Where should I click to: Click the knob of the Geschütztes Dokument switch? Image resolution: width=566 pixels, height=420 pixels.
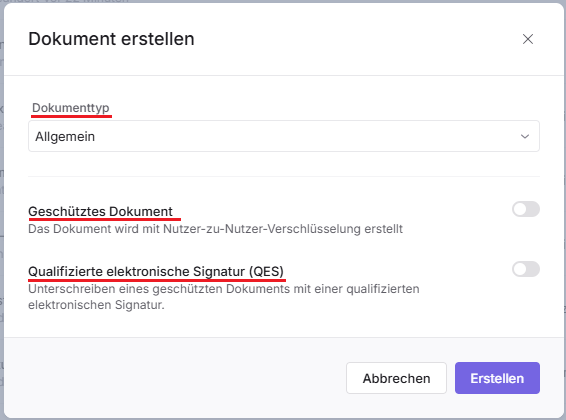pos(520,209)
